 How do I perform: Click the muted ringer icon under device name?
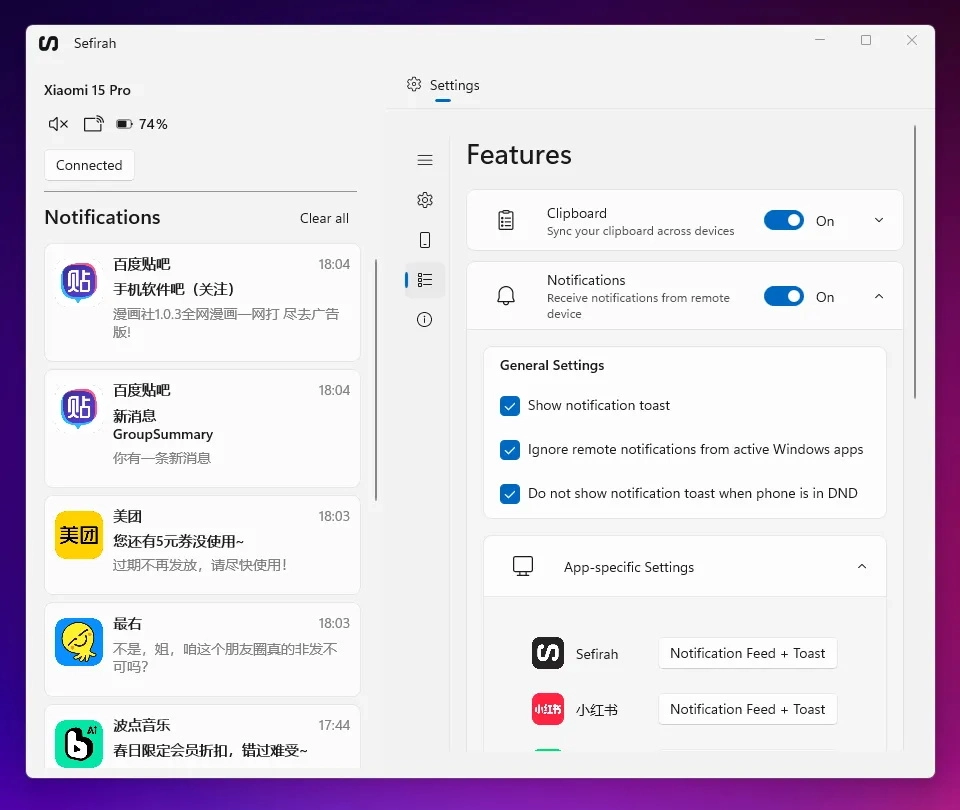58,124
